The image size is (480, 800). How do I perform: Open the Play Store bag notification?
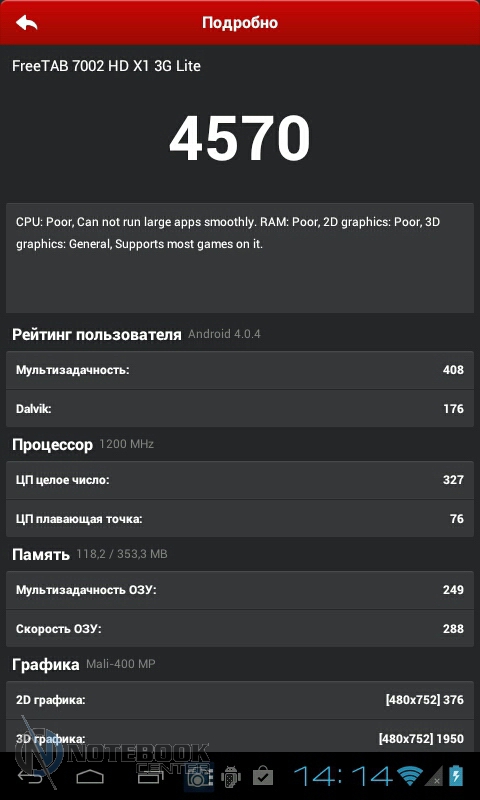(x=264, y=778)
